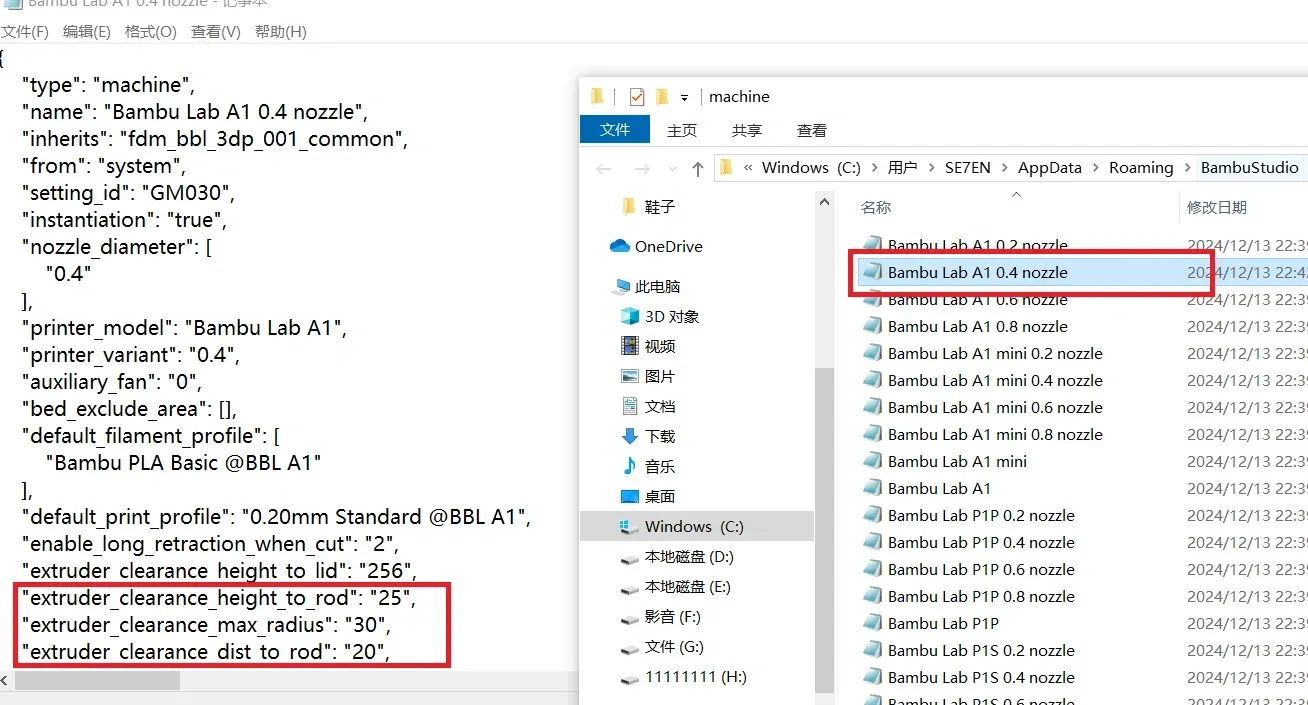The image size is (1308, 705).
Task: Open the 视频 folder in sidebar
Action: 648,346
